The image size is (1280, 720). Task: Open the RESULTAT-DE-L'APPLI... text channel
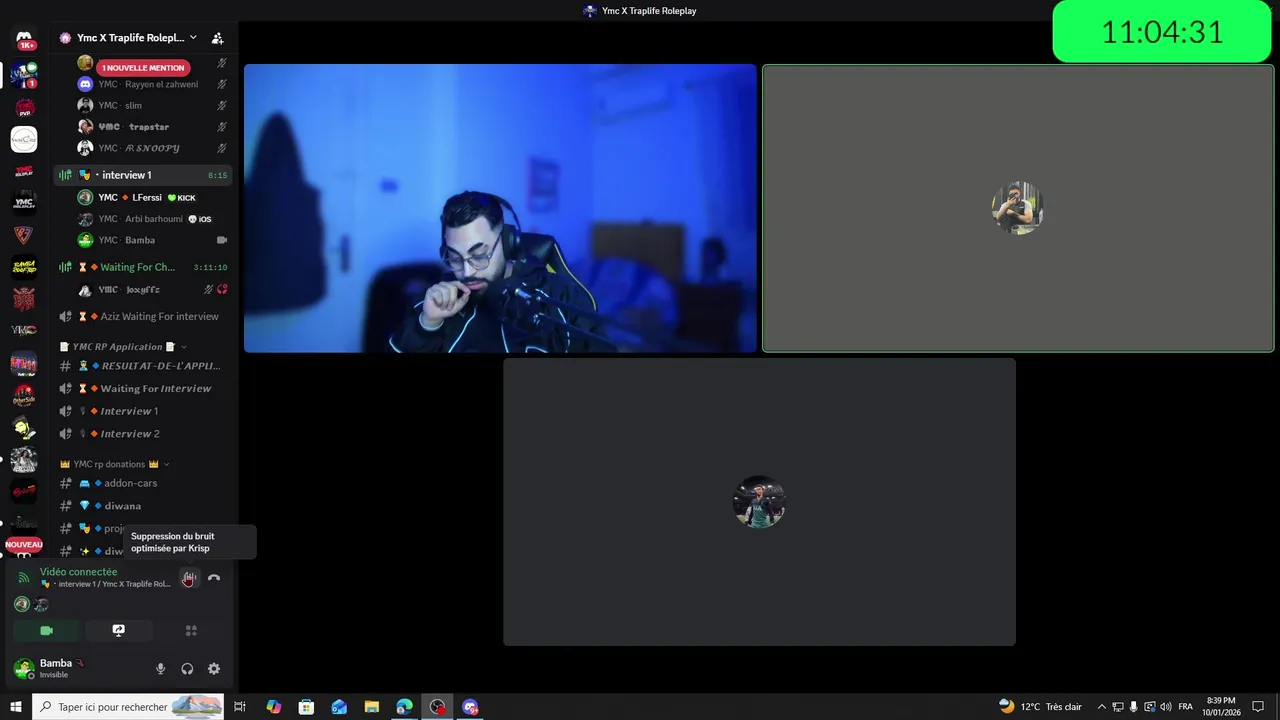143,366
